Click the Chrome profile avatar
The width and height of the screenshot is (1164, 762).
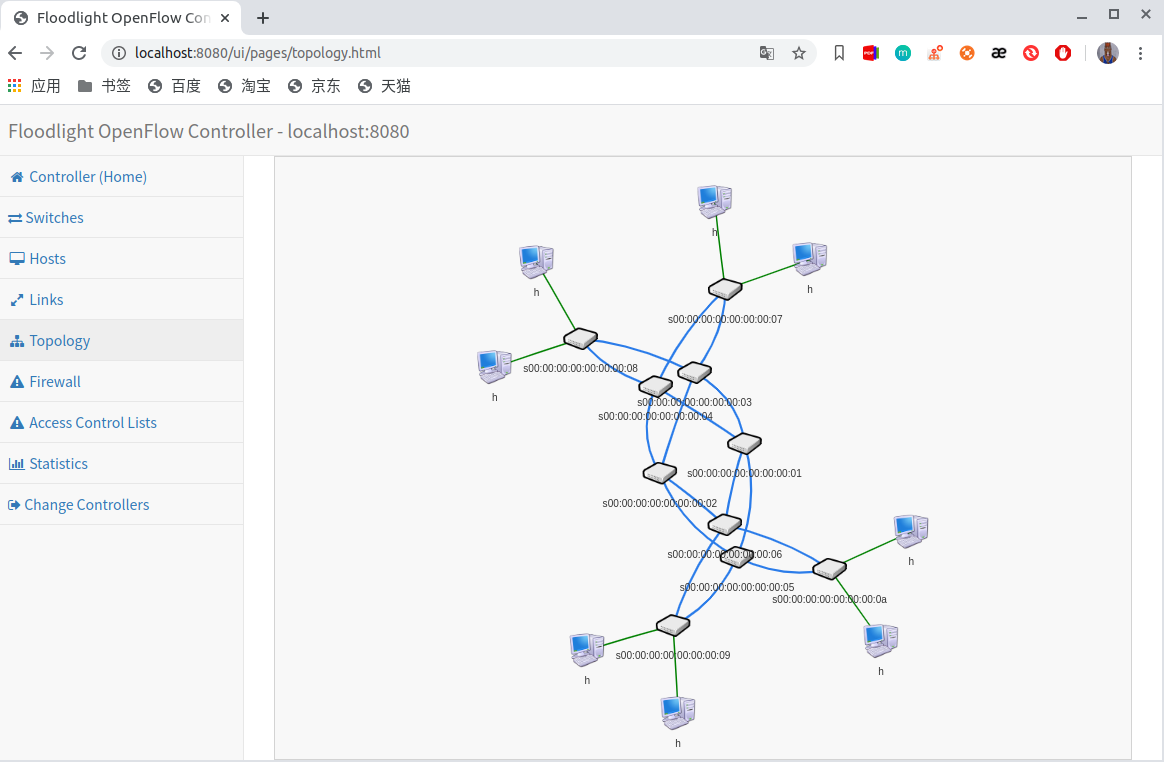[x=1107, y=52]
